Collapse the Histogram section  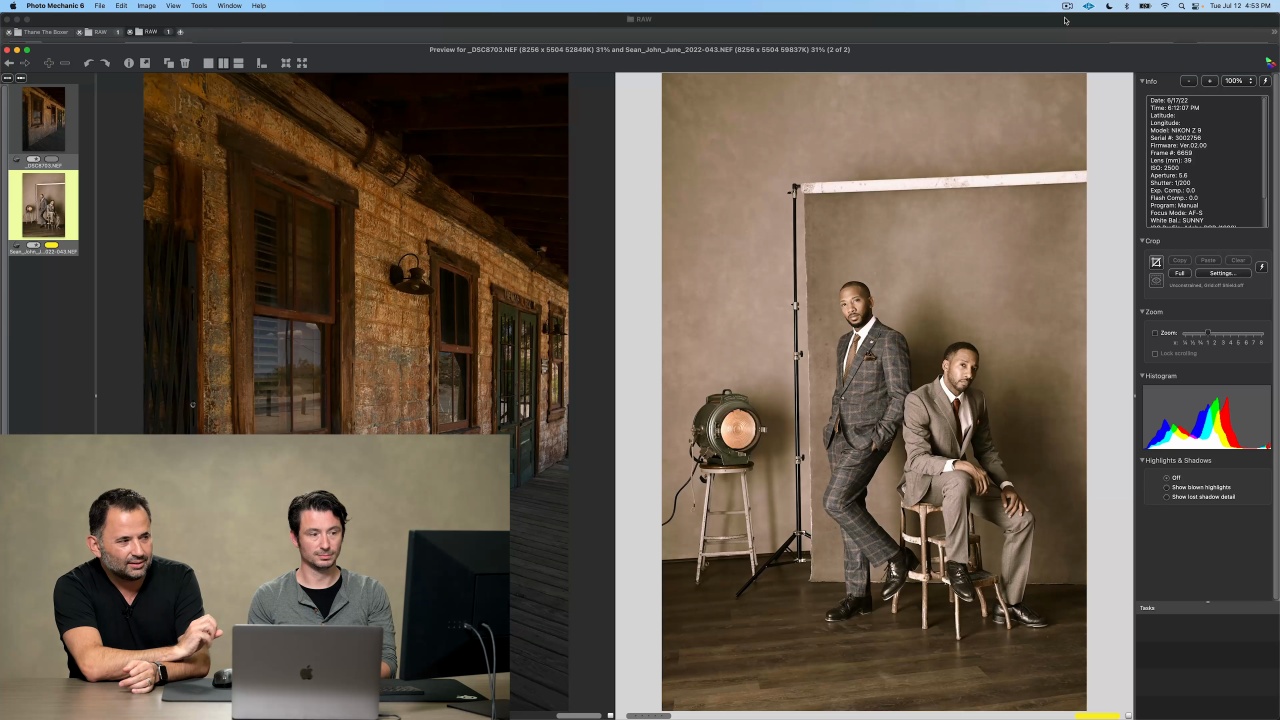(x=1143, y=376)
